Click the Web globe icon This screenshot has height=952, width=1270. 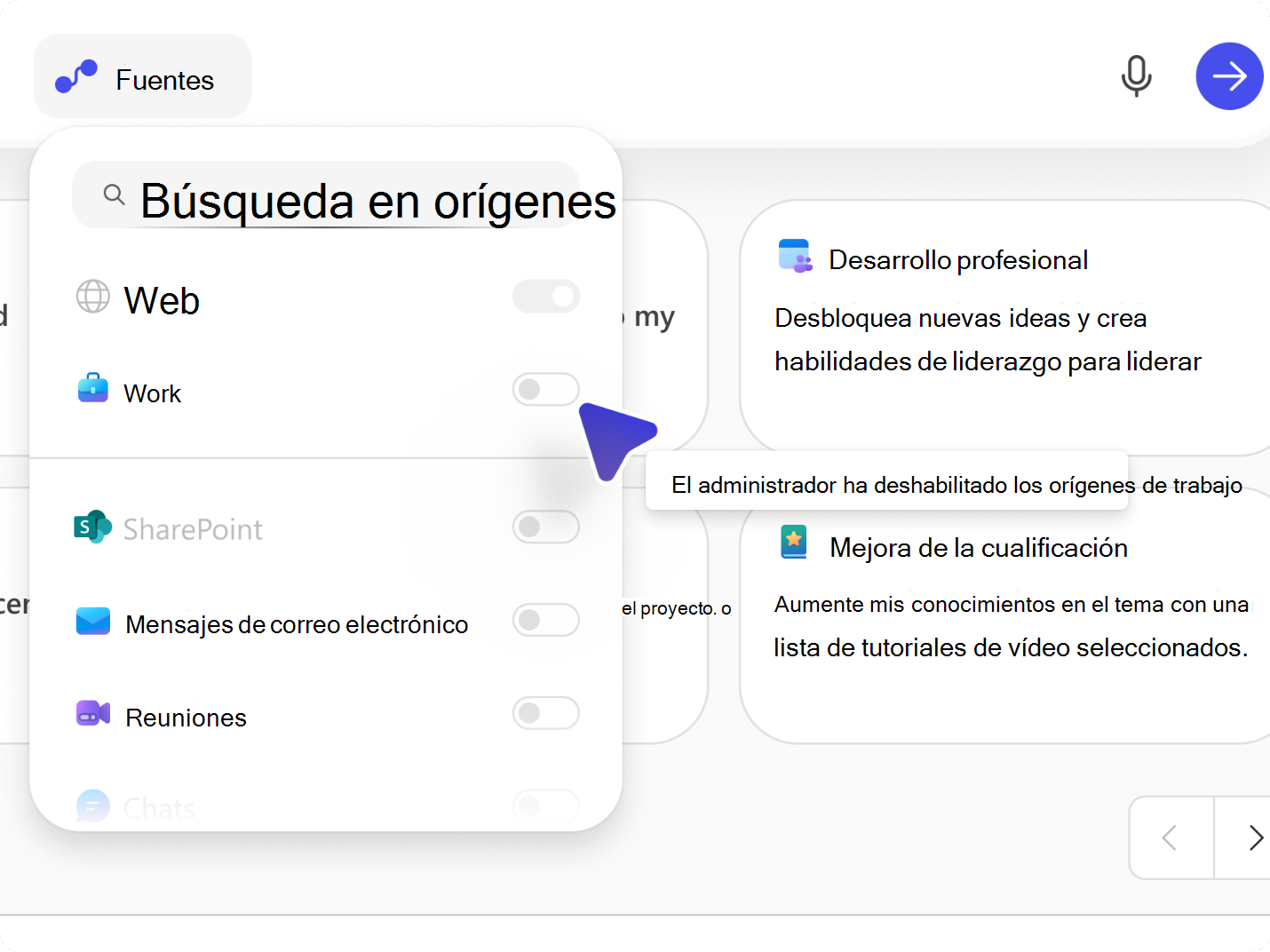click(92, 297)
